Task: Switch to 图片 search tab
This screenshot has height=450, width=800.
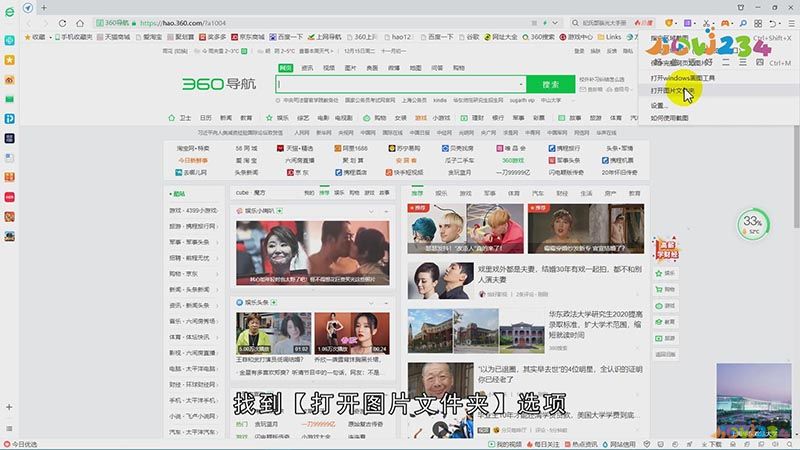Action: [351, 68]
